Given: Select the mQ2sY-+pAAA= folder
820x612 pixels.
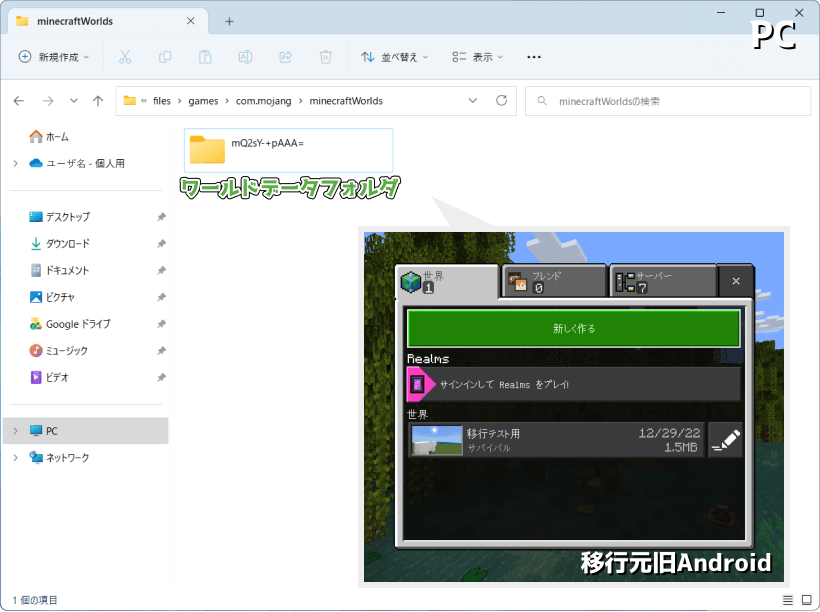Looking at the screenshot, I should point(288,150).
